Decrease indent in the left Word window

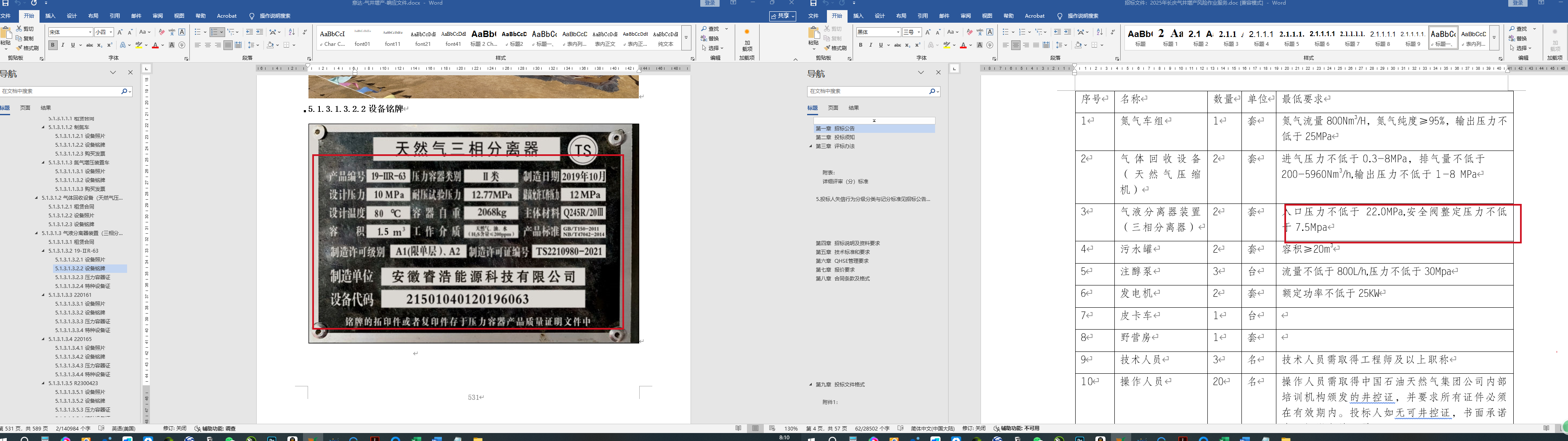pos(249,32)
